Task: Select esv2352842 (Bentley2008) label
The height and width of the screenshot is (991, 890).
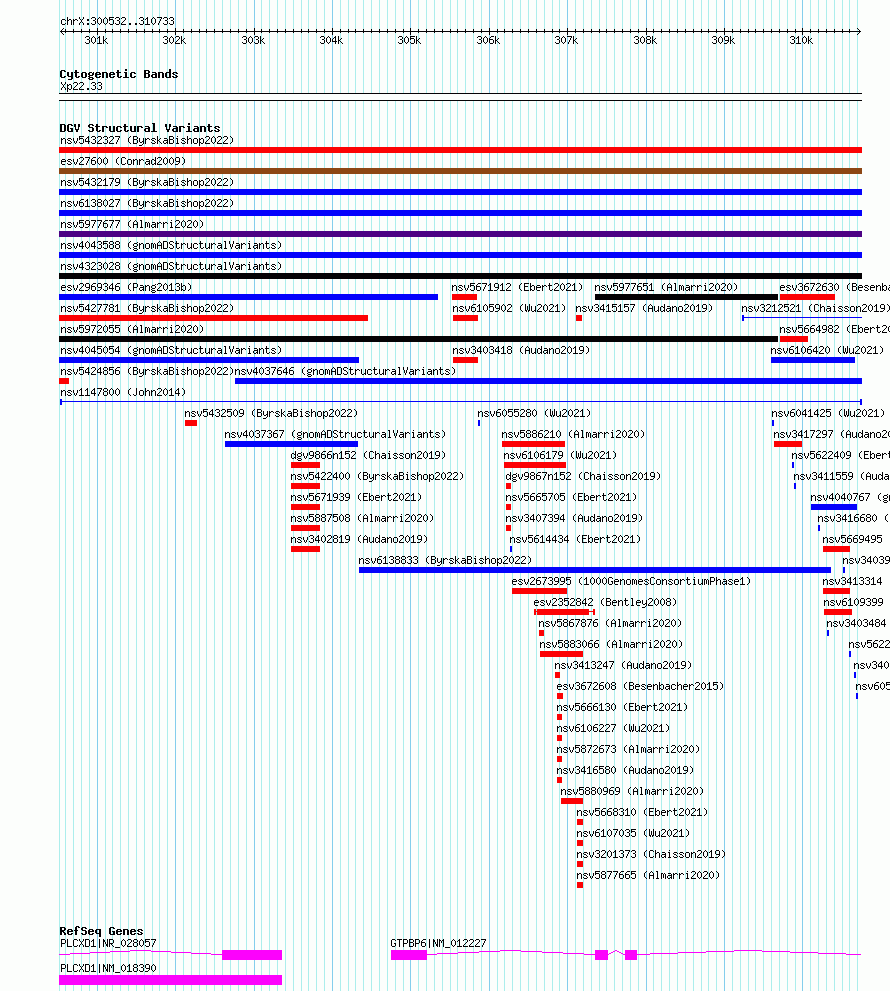Action: (605, 602)
